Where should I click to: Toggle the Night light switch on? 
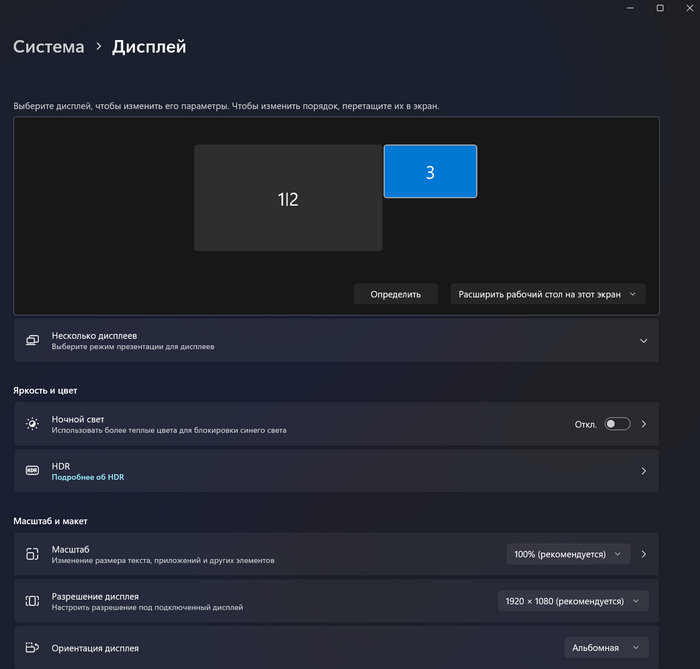[x=617, y=424]
